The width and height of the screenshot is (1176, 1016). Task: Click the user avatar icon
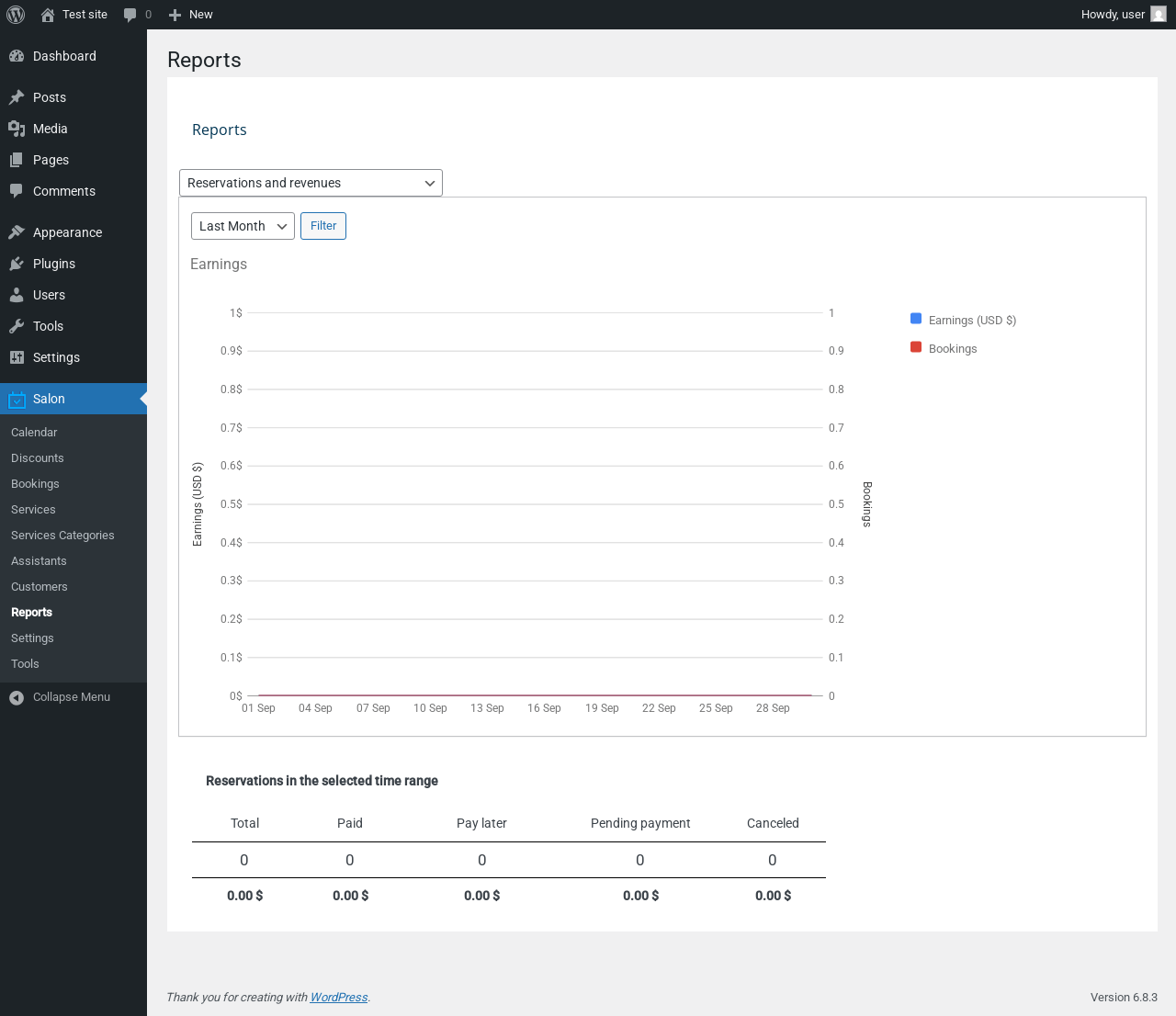coord(1159,15)
